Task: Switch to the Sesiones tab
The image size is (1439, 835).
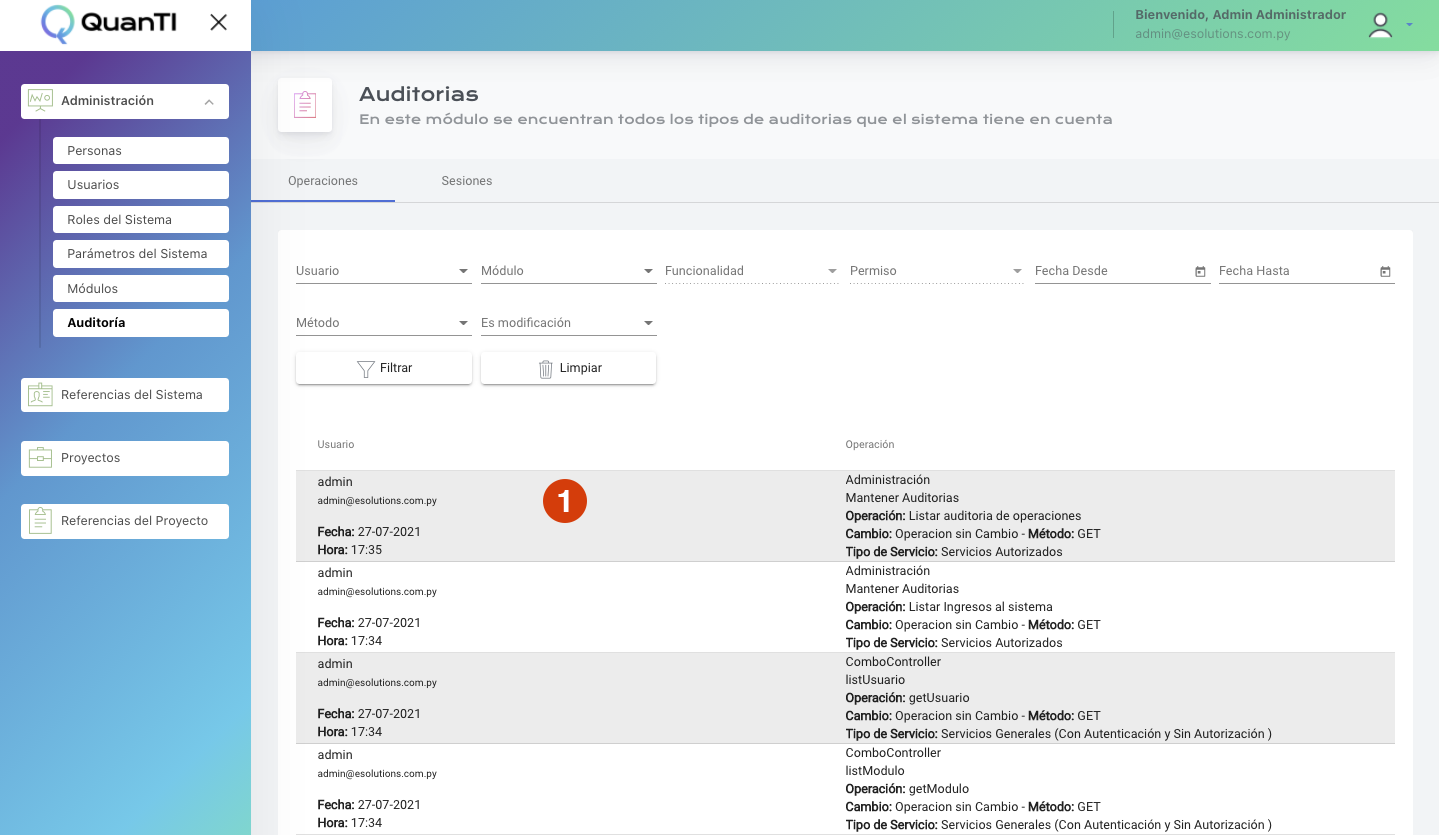Action: click(467, 181)
